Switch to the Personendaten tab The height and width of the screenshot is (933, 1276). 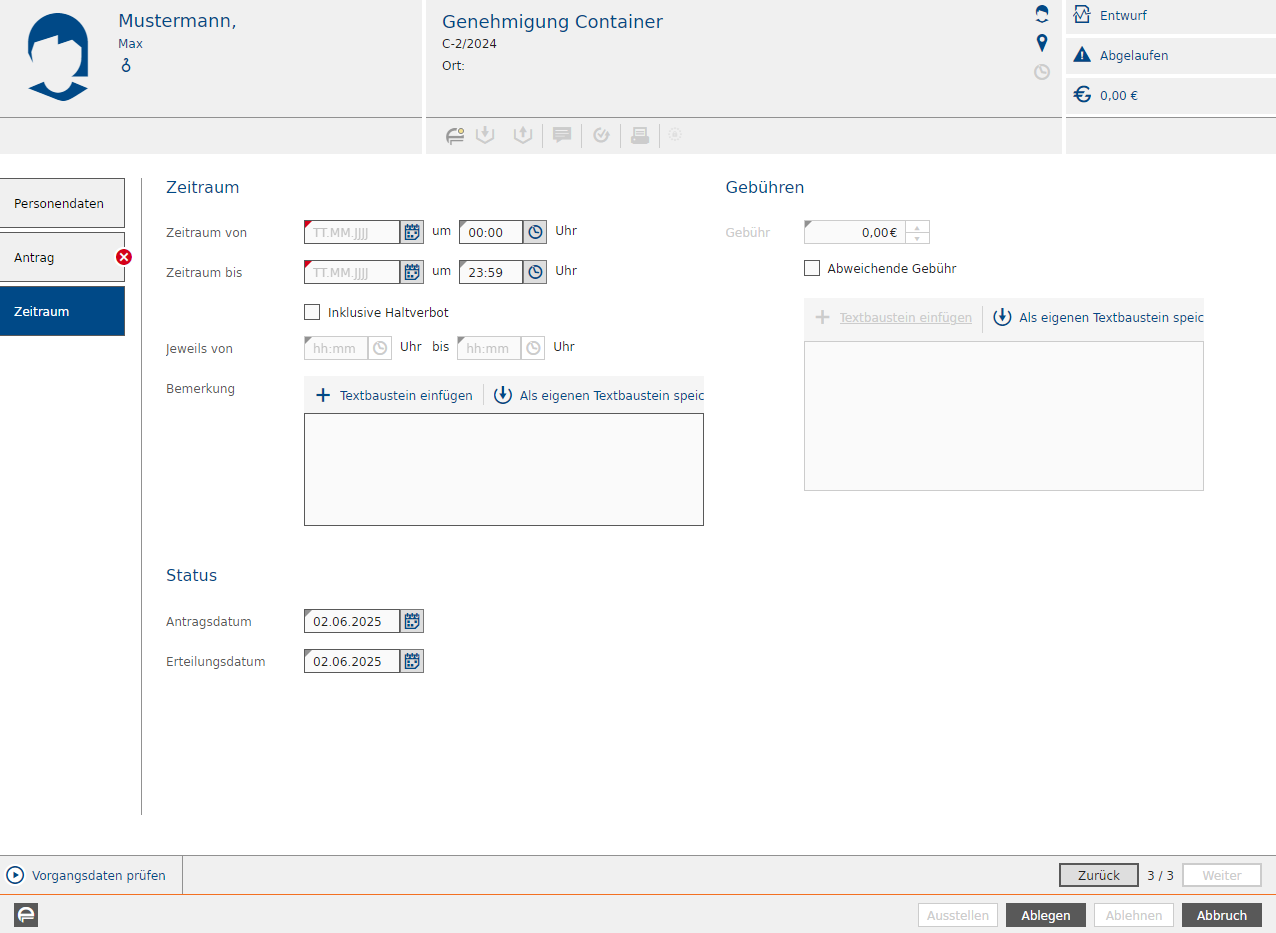[x=62, y=203]
